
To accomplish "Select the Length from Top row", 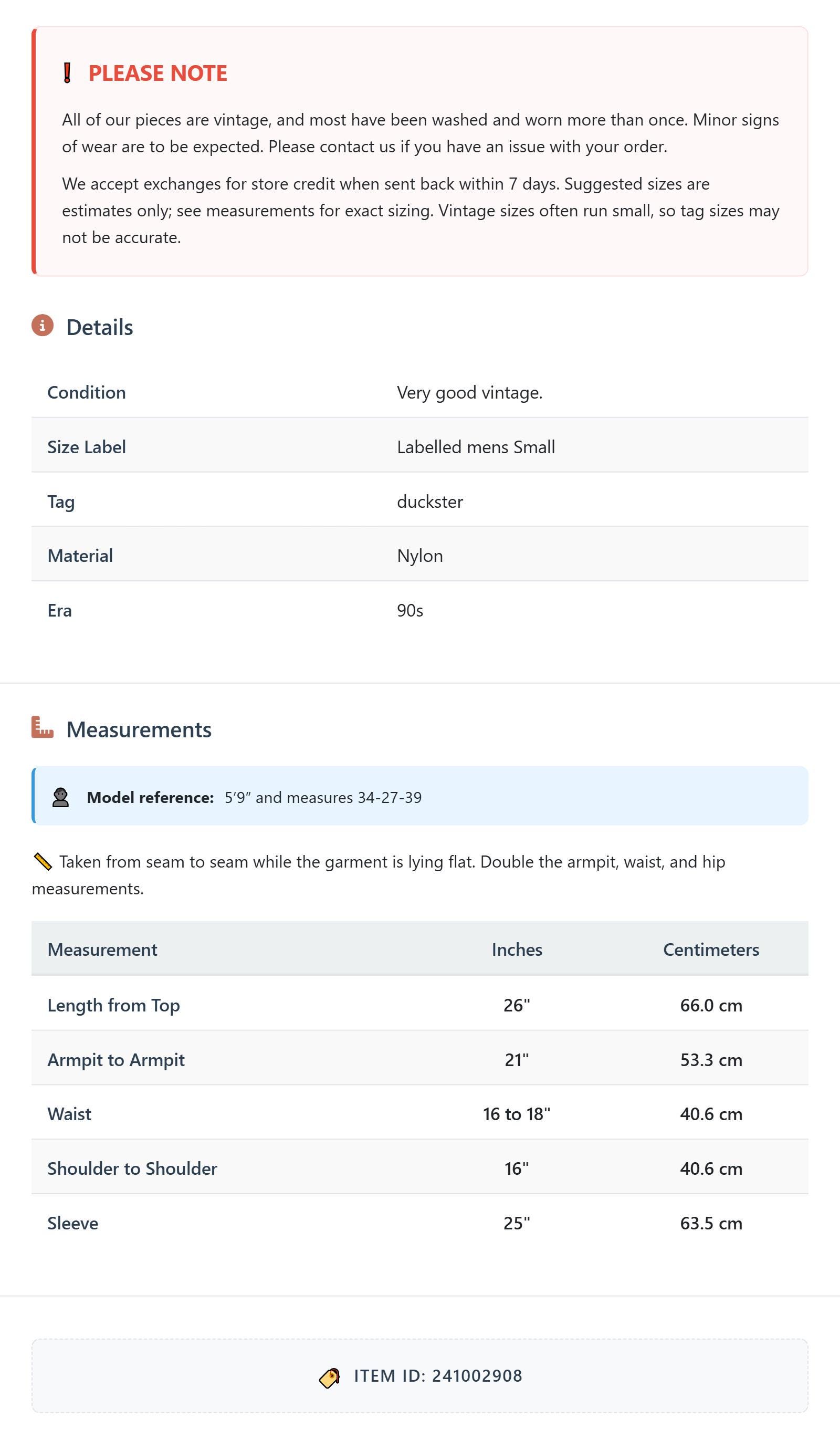I will click(x=420, y=1005).
